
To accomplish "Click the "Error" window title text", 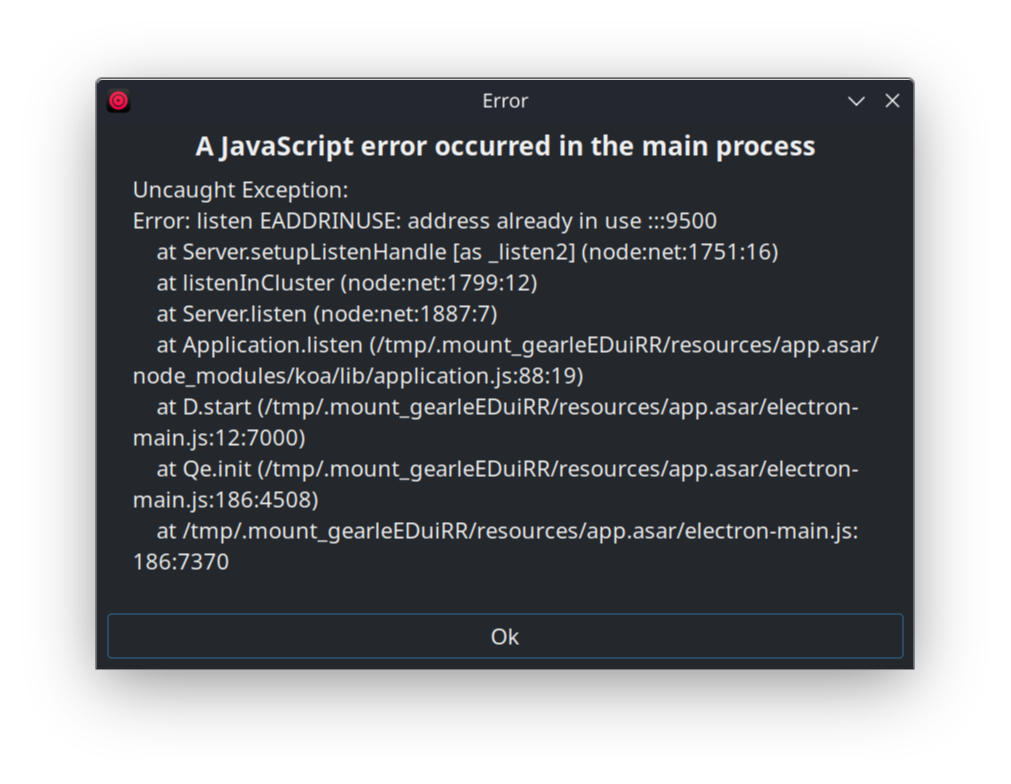I will click(x=505, y=101).
